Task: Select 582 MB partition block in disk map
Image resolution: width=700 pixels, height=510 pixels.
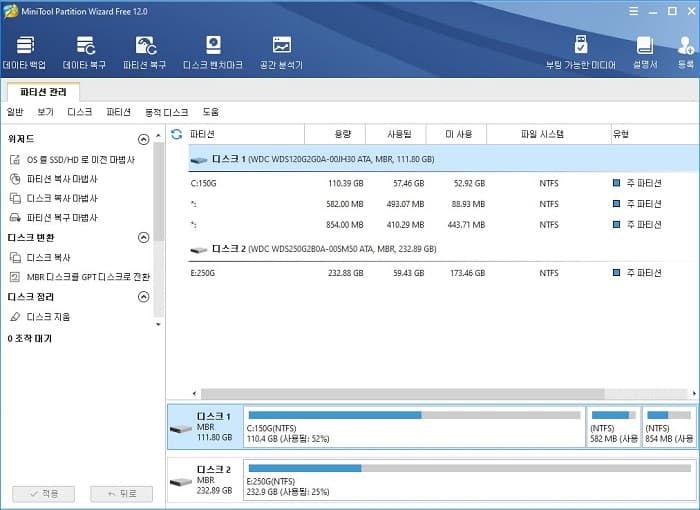Action: pos(613,427)
